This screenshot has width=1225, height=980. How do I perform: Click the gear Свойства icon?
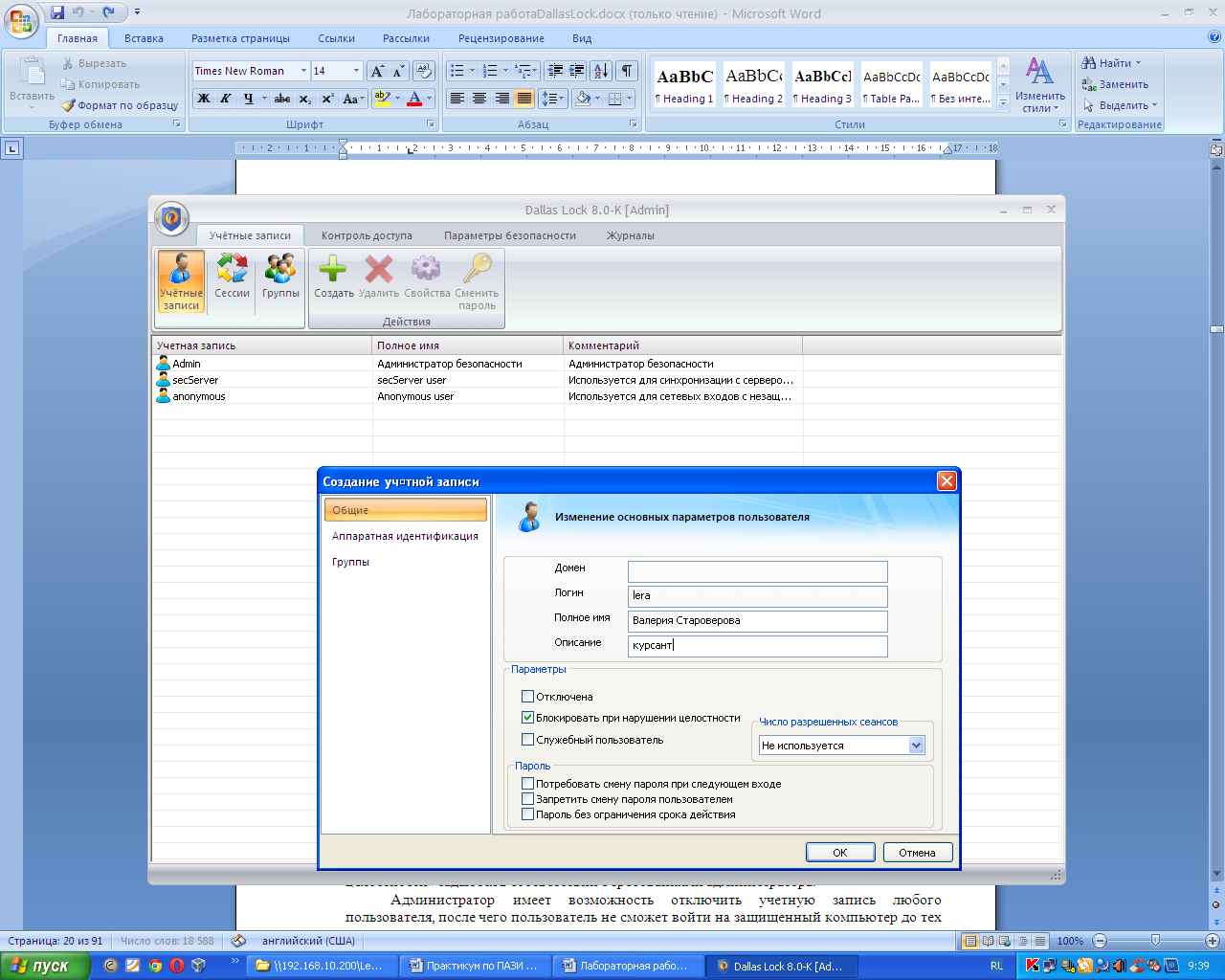click(x=426, y=278)
